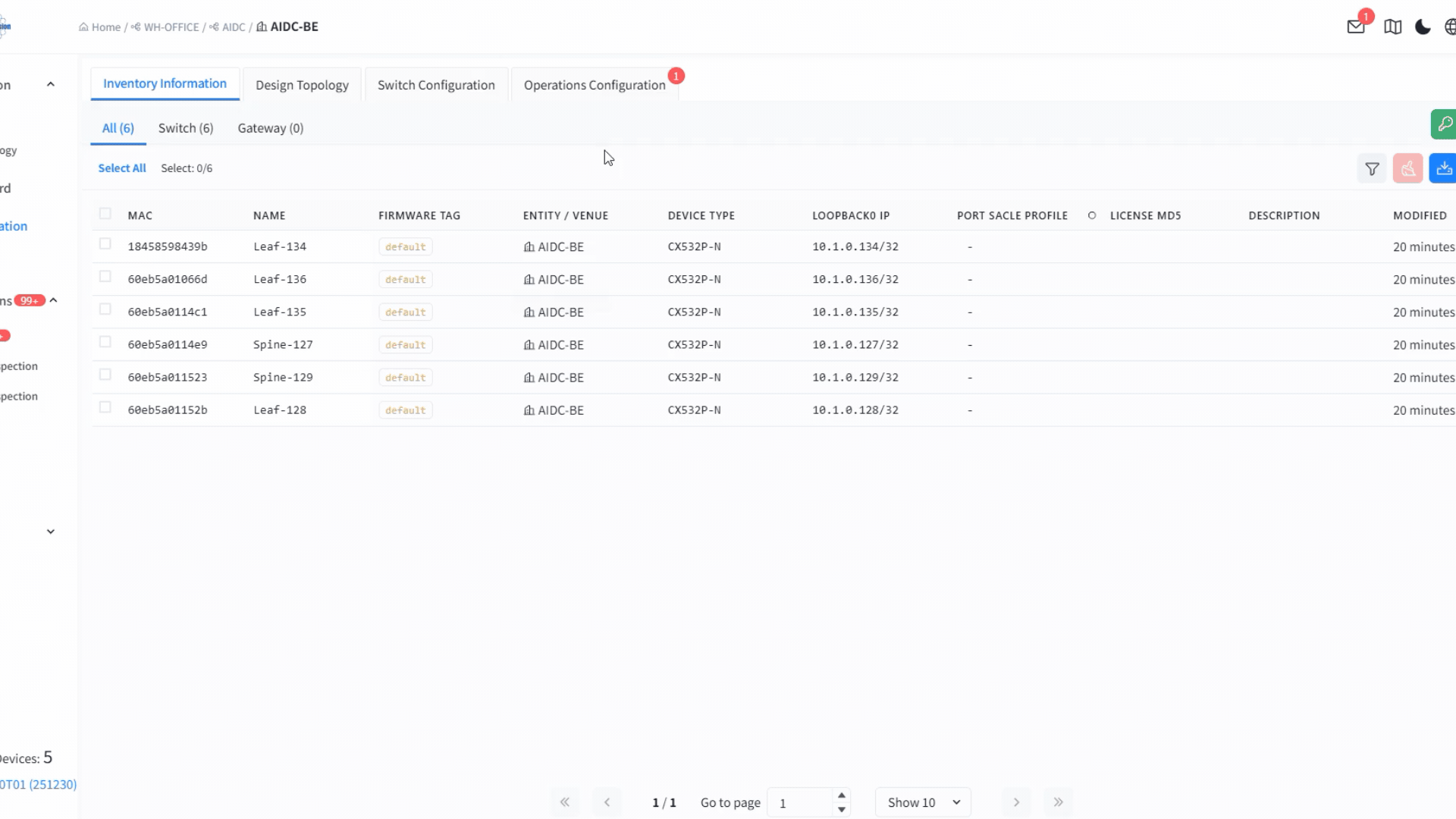
Task: Check the Leaf-134 row checkbox
Action: [x=105, y=244]
